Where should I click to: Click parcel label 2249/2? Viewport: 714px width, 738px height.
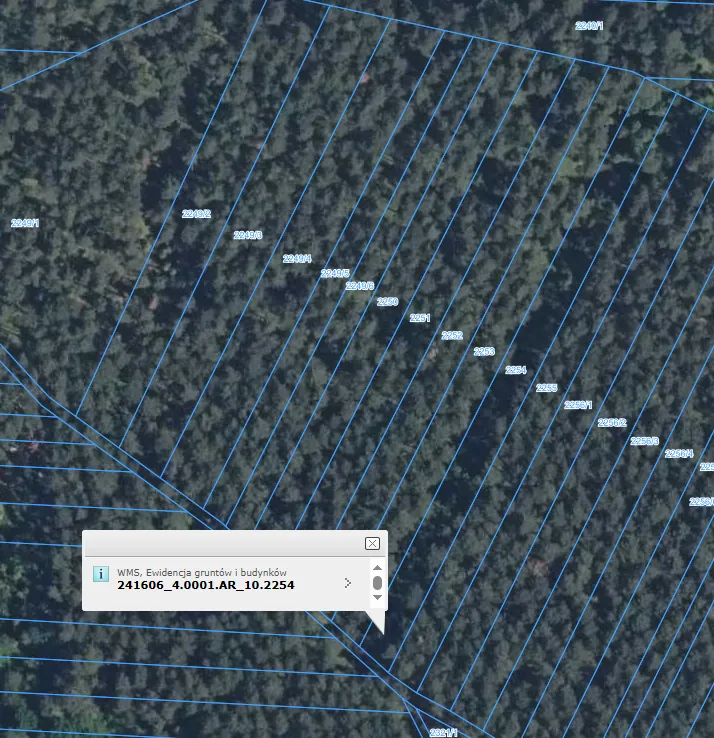(196, 214)
